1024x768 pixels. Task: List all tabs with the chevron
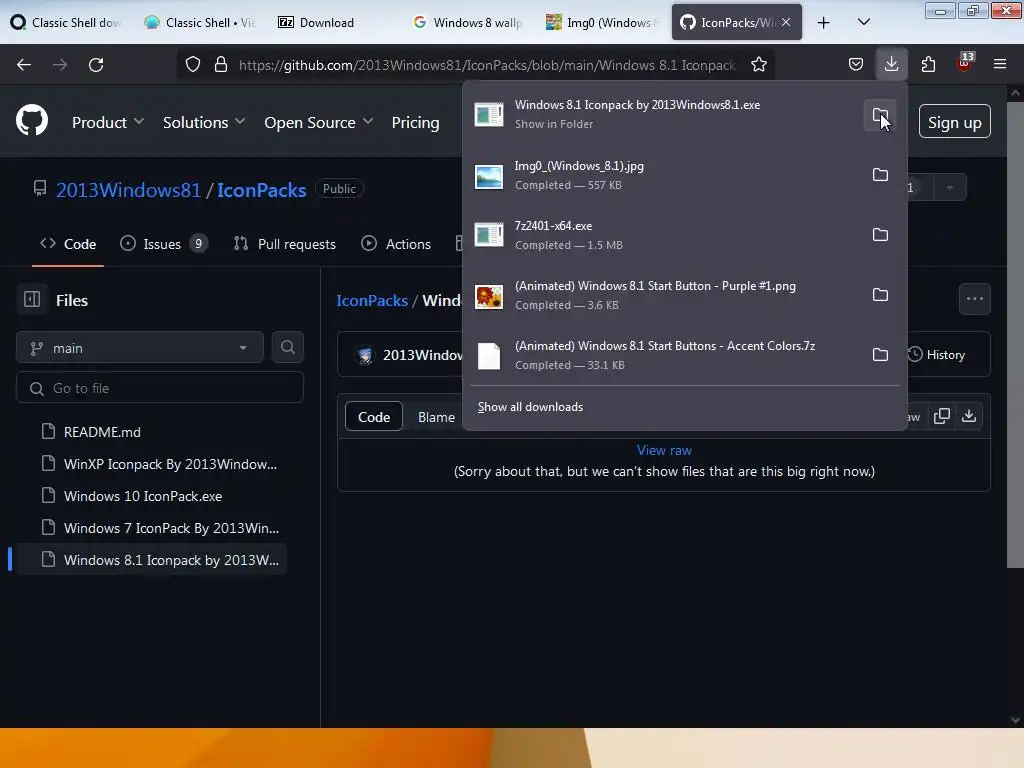[863, 22]
